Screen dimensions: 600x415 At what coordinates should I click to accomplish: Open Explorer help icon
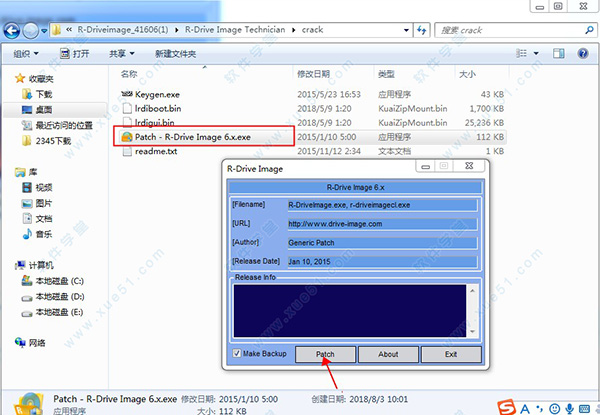tap(583, 54)
